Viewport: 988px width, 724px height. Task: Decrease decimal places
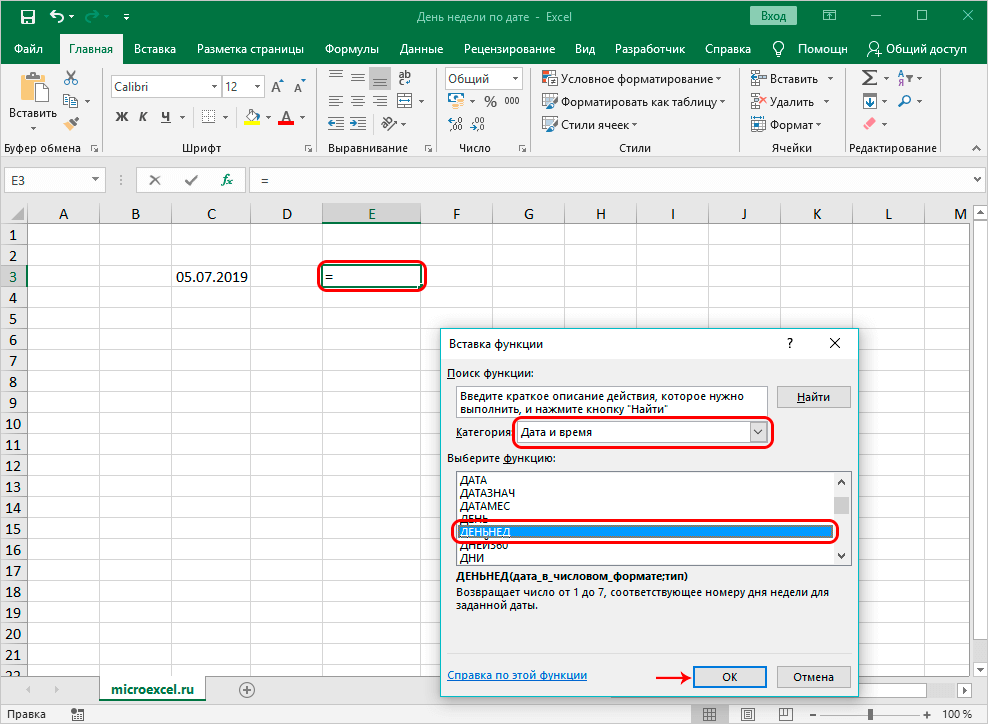tap(478, 124)
